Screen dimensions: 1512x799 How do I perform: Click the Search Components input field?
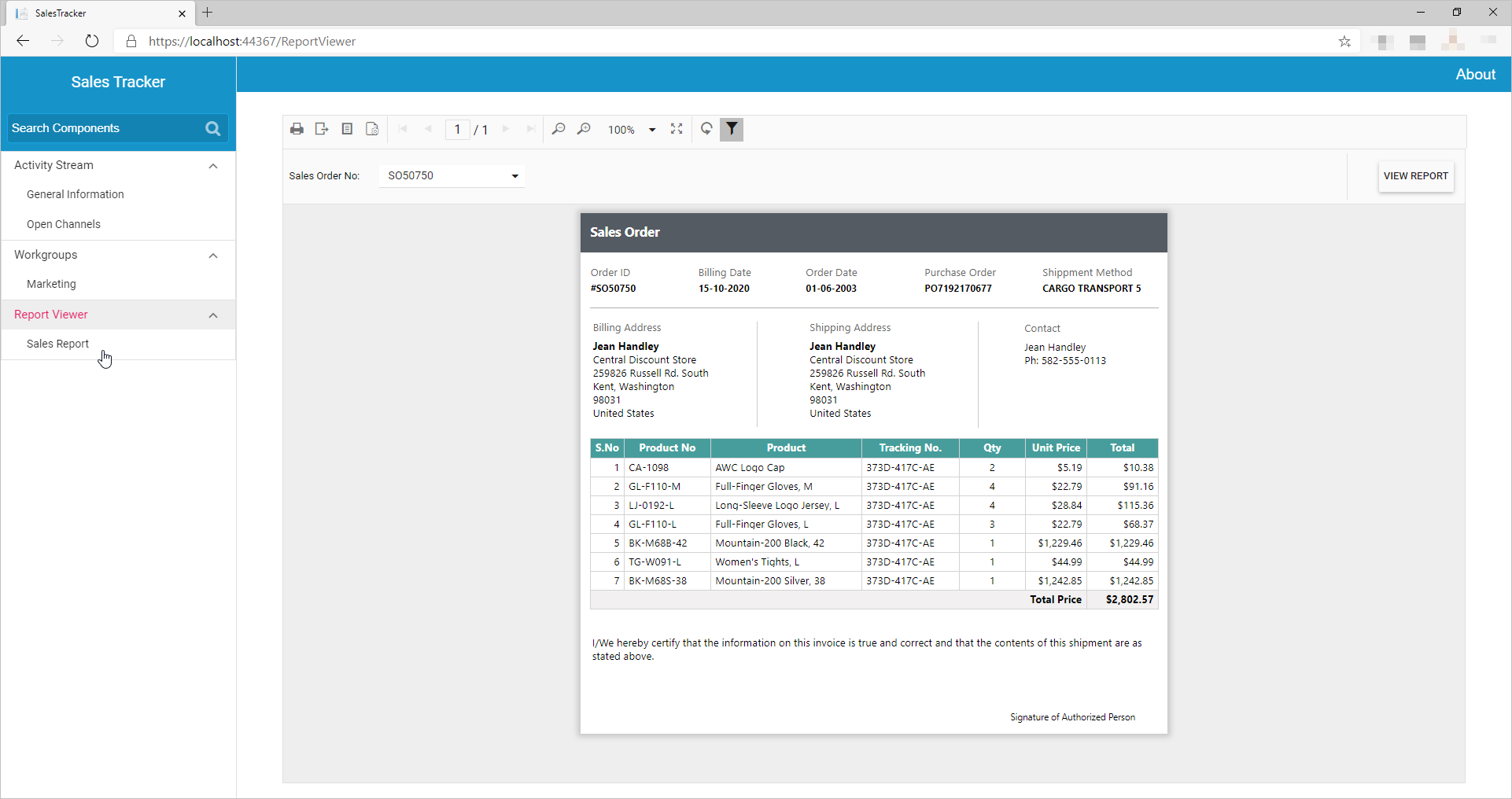(104, 128)
